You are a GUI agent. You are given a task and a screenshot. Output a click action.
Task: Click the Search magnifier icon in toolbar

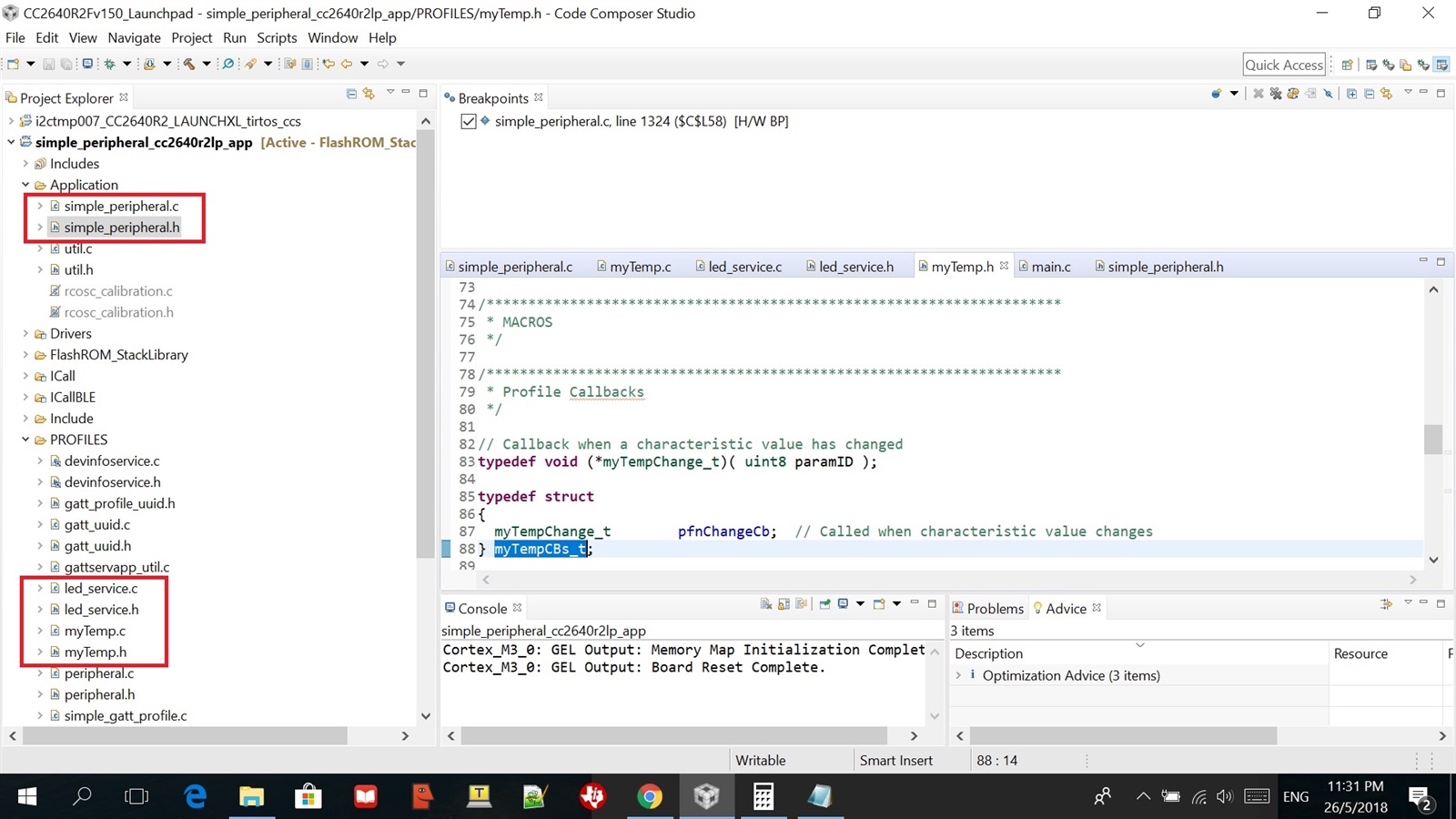click(x=228, y=64)
